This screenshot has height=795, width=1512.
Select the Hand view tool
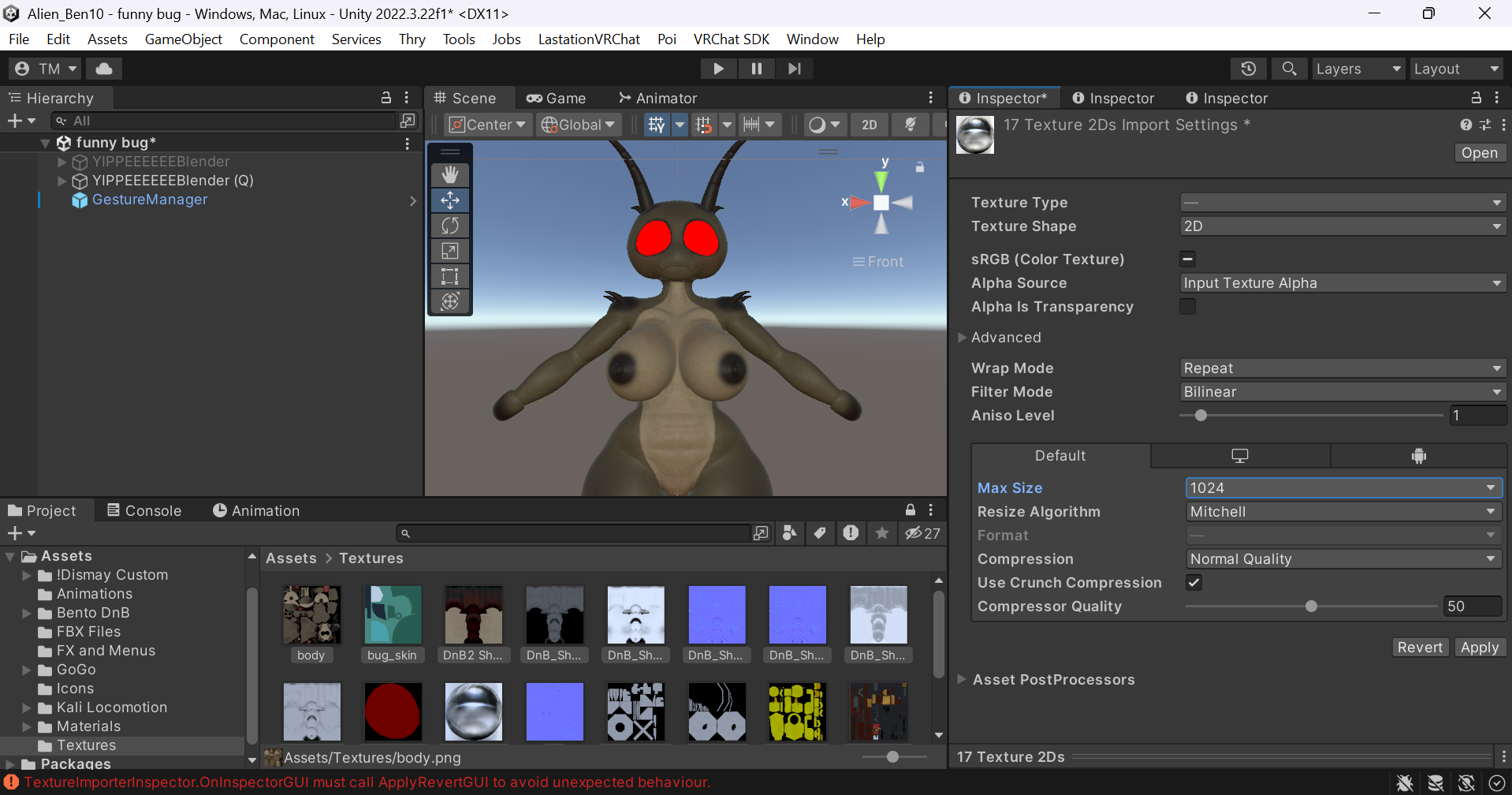pos(450,174)
